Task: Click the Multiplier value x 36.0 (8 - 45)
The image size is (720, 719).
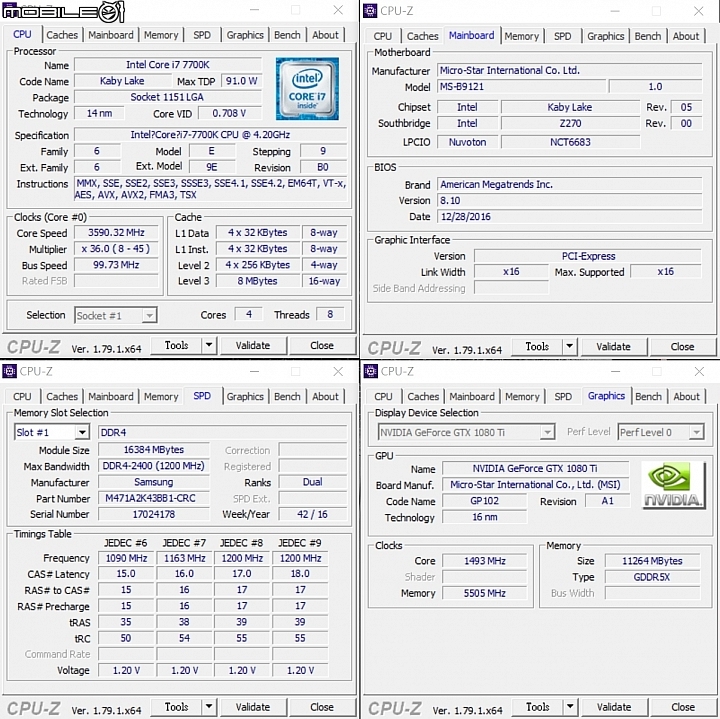Action: click(x=116, y=248)
